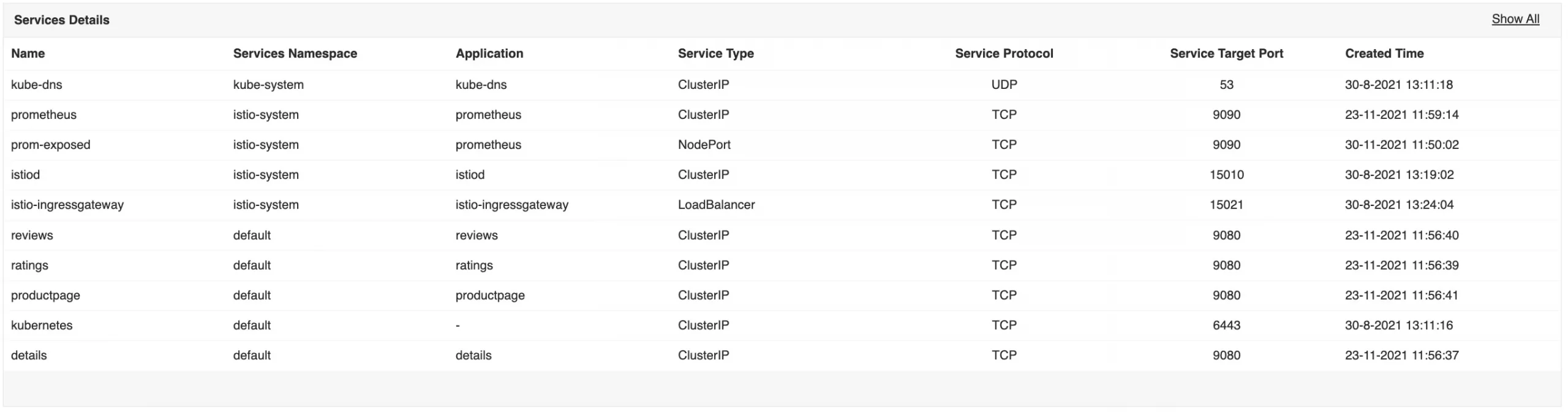
Task: Click the Service Target Port header
Action: pos(1226,53)
